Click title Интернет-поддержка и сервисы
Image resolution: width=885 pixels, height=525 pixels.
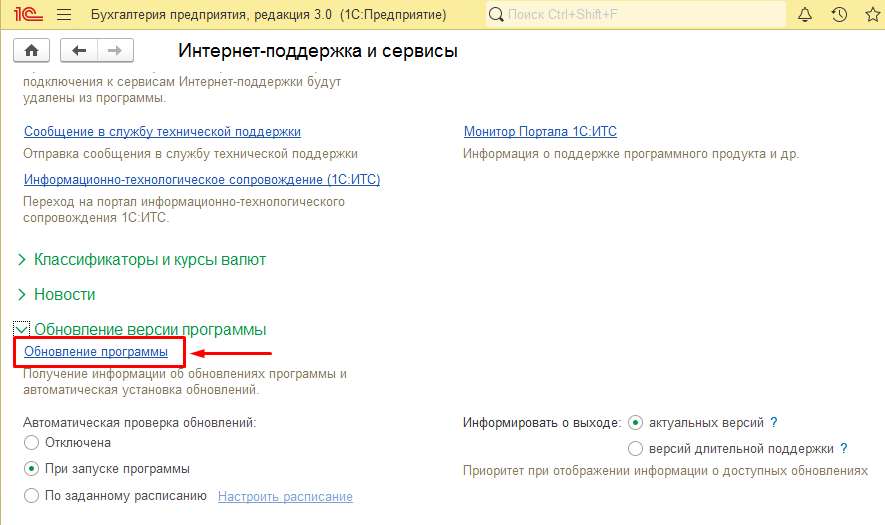pos(318,51)
